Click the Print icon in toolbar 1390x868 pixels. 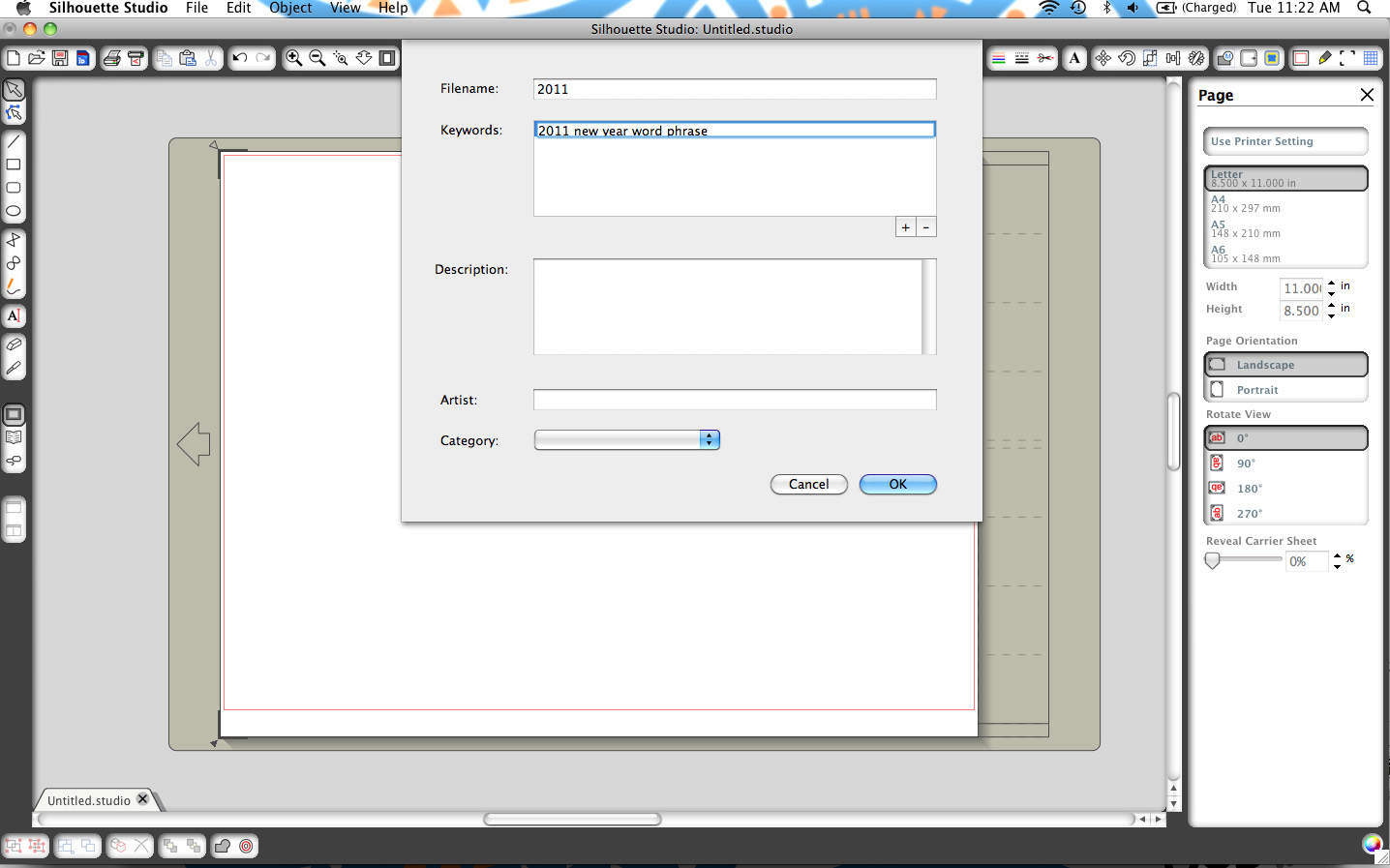coord(112,59)
